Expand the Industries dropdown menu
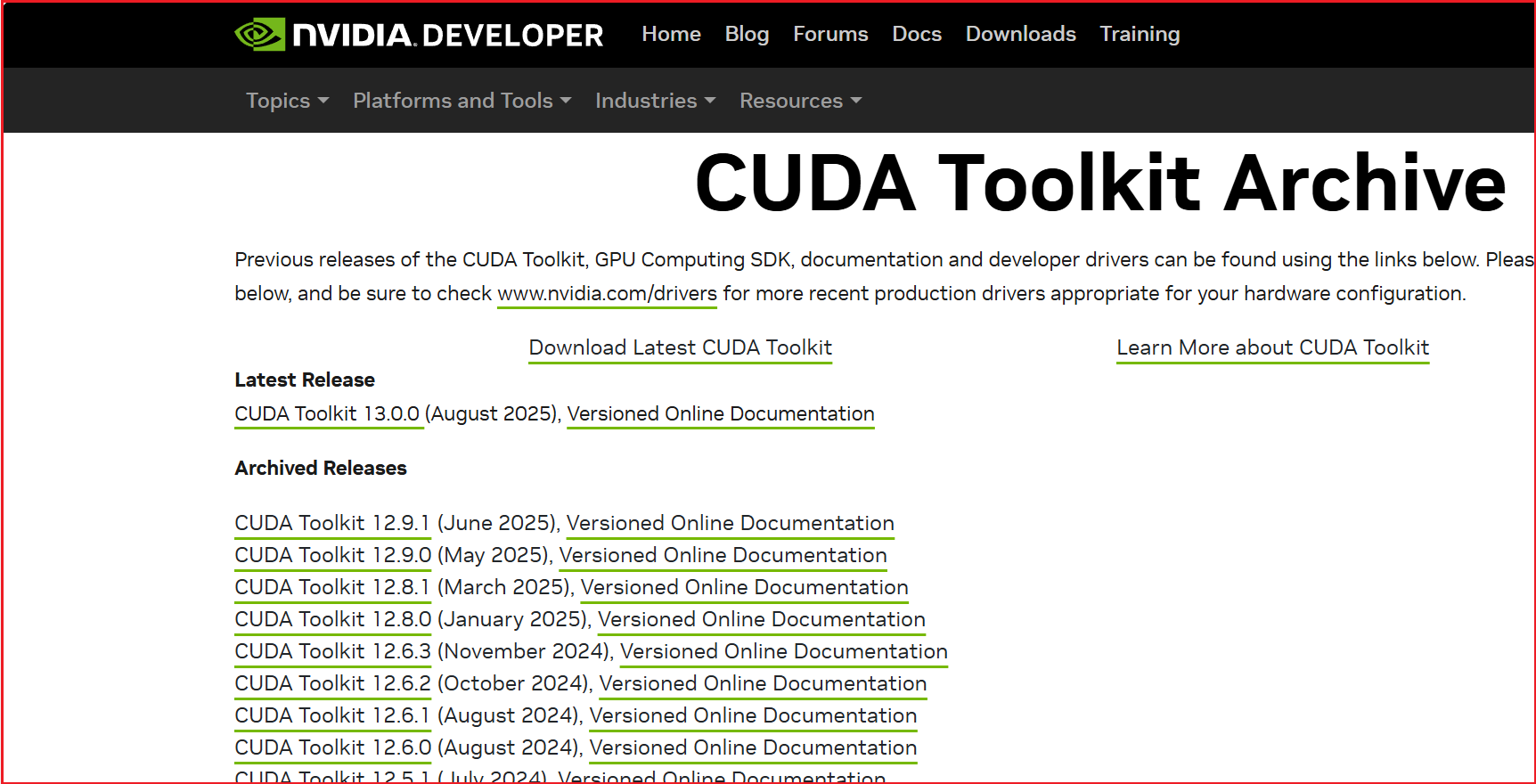This screenshot has width=1536, height=784. (656, 101)
